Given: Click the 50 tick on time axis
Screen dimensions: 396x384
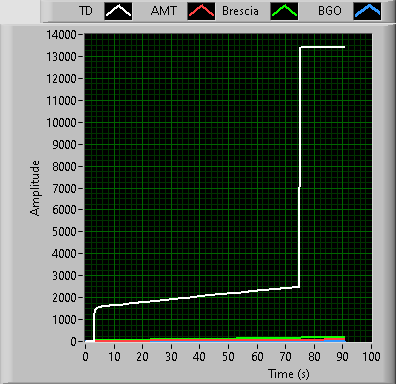Looking at the screenshot, I should [228, 357].
